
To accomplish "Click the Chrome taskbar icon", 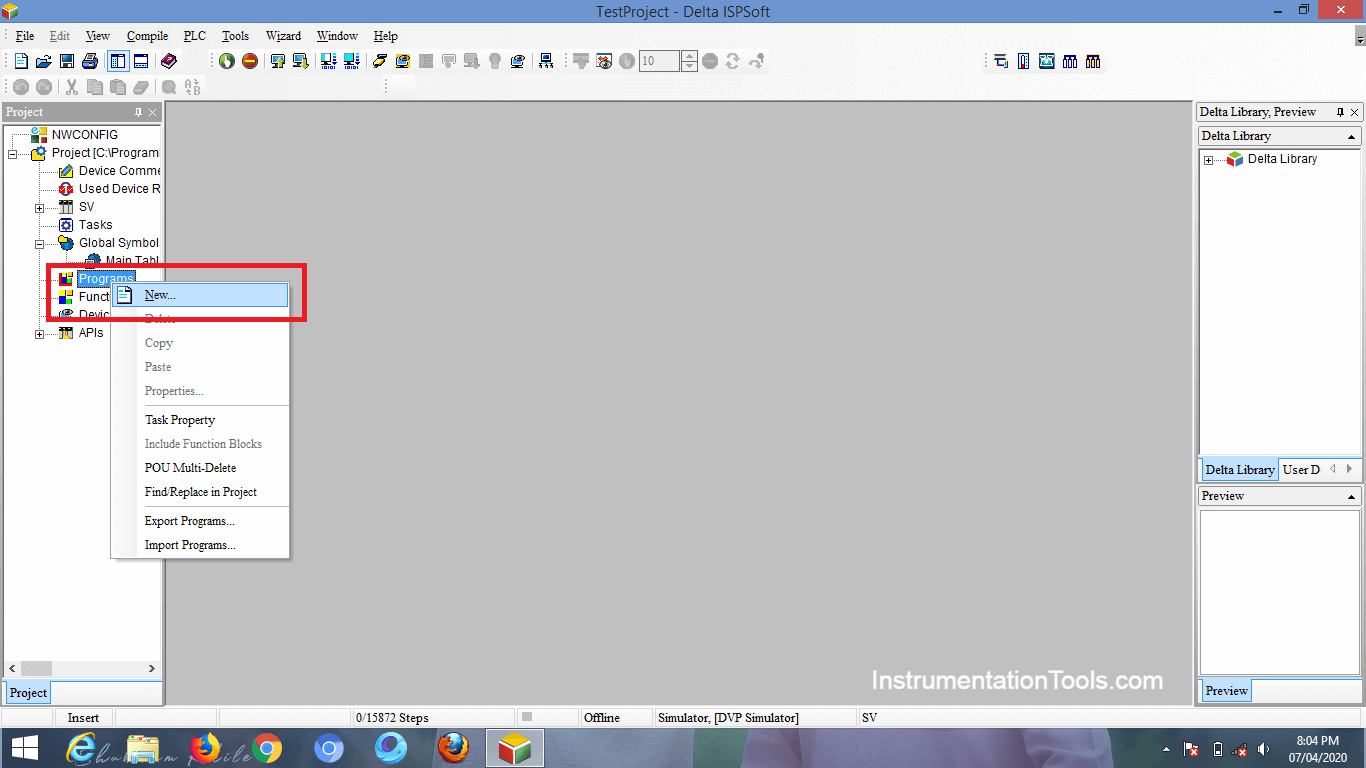I will click(x=267, y=748).
